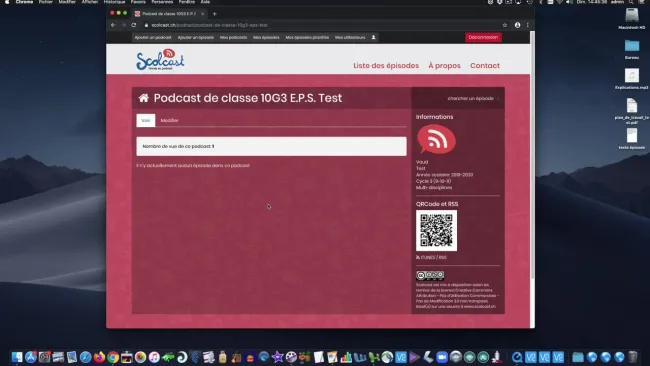Open 'À propos' nav item
This screenshot has width=650, height=366.
pos(444,65)
